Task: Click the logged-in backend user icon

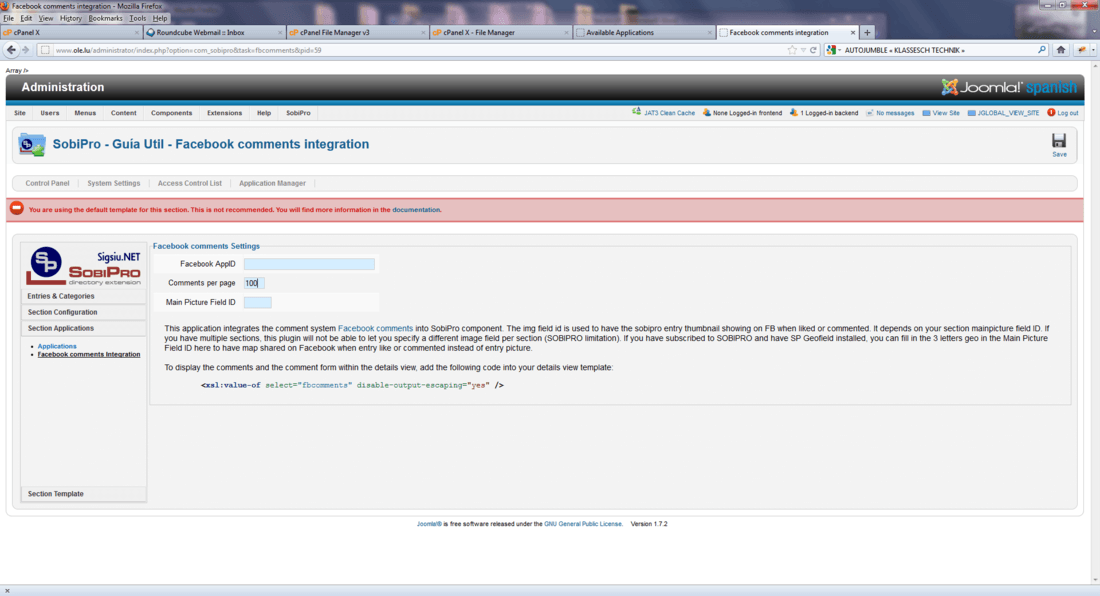Action: (793, 112)
